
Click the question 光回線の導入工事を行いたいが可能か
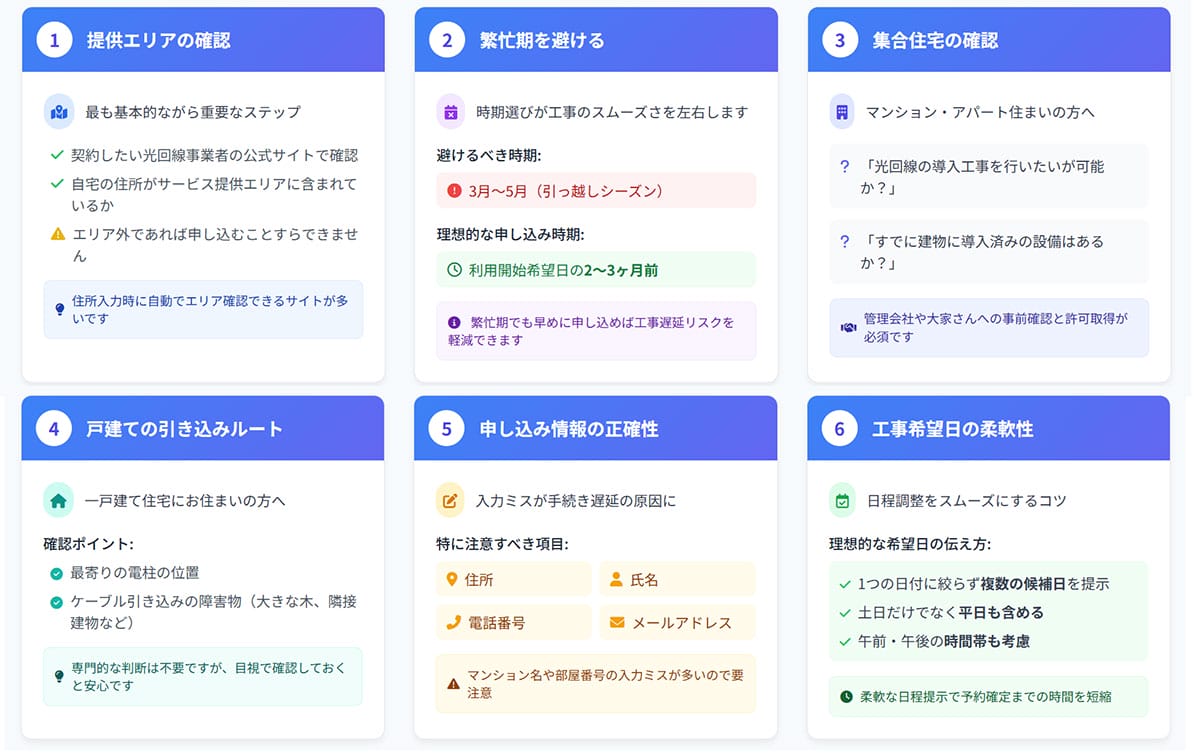(x=989, y=176)
